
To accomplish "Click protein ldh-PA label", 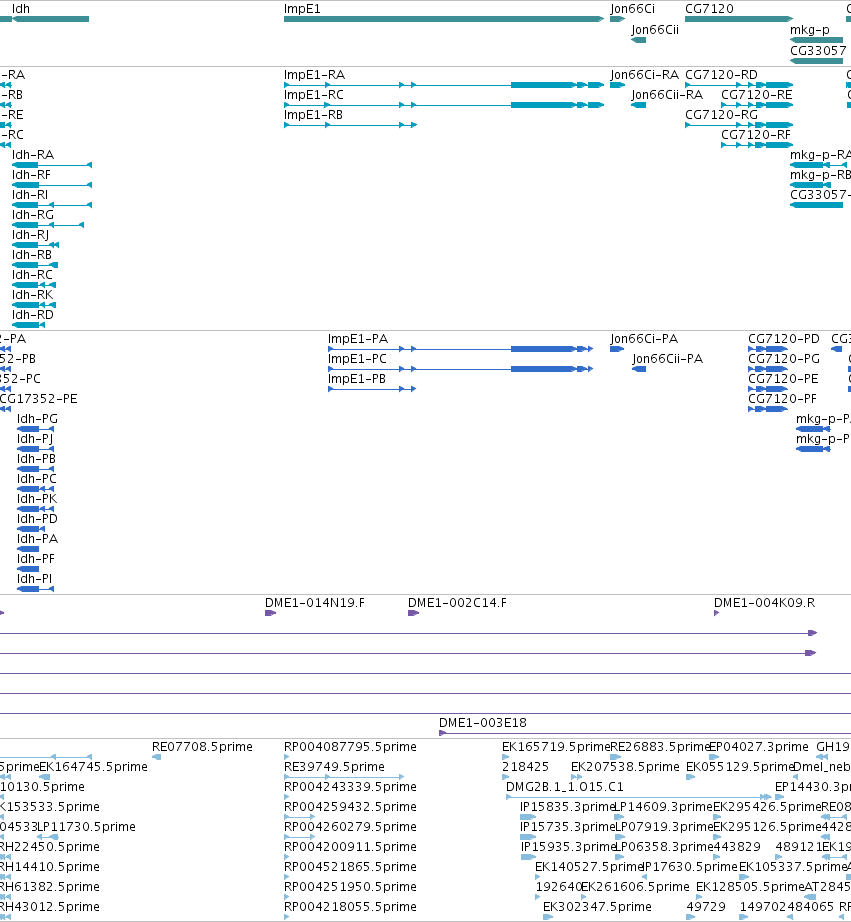I will (x=38, y=539).
